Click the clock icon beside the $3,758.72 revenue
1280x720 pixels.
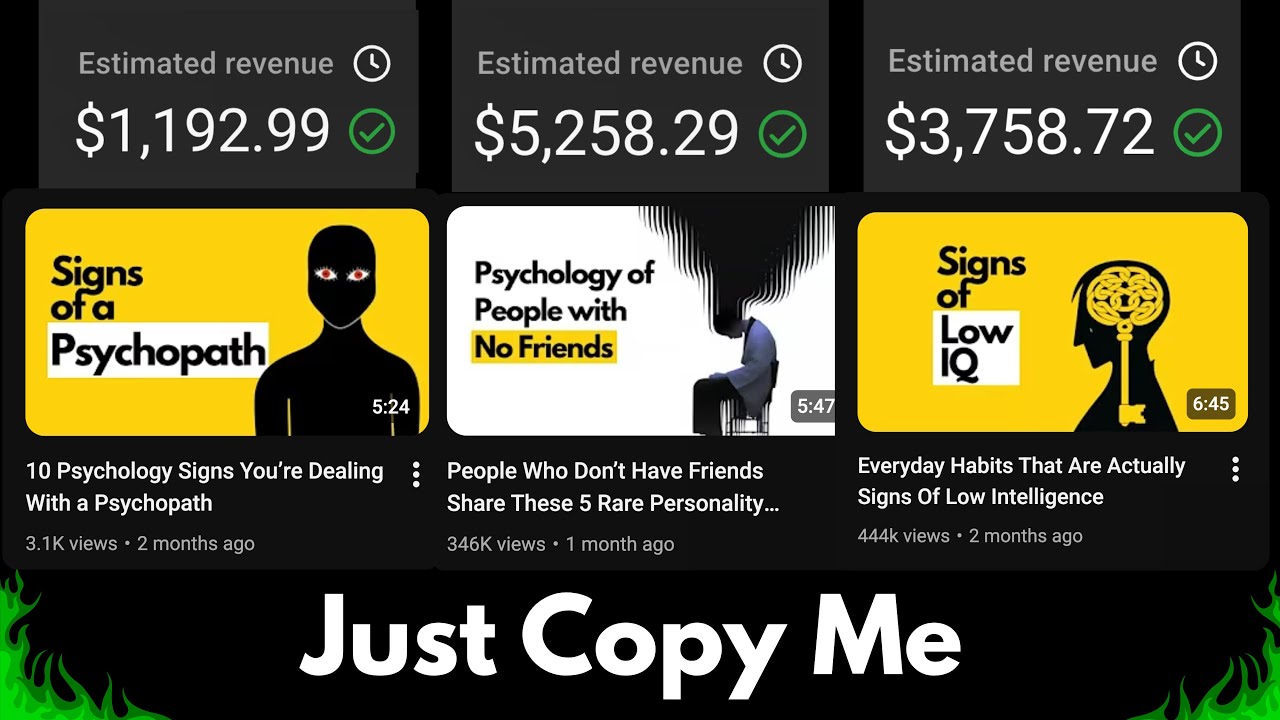point(1197,62)
